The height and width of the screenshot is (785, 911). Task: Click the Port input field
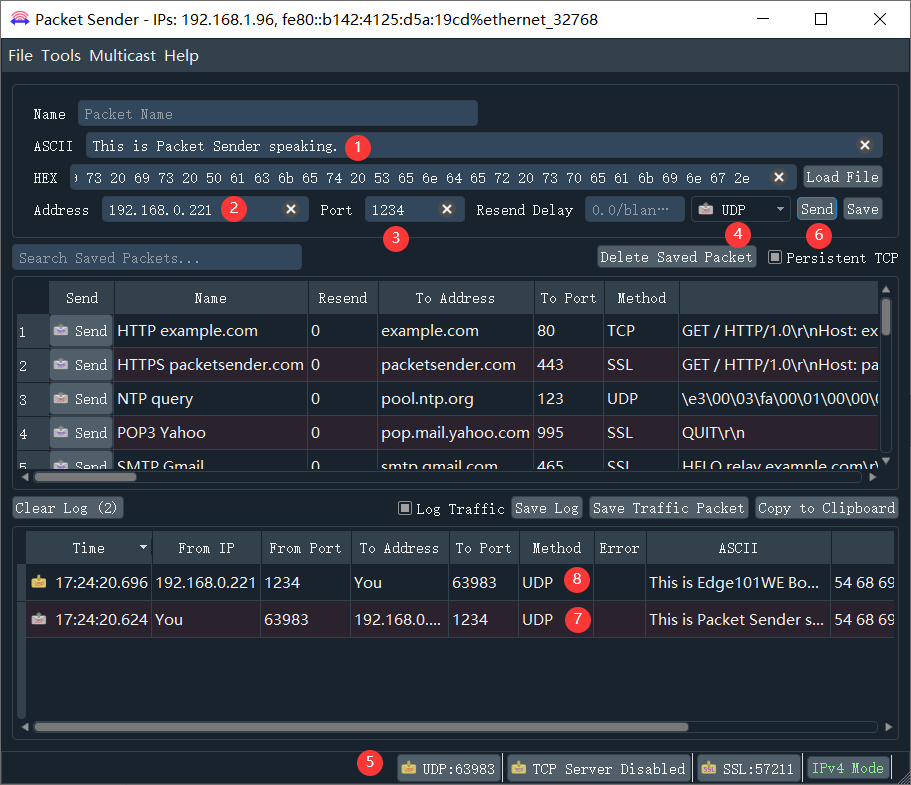(x=415, y=209)
